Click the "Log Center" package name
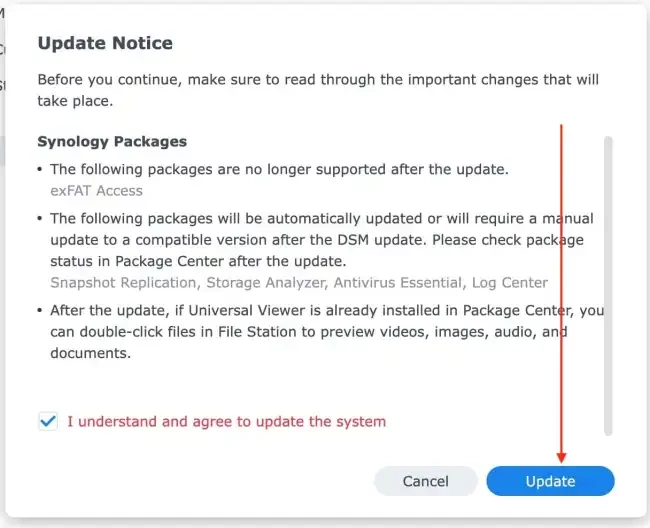650x528 pixels. coord(509,282)
